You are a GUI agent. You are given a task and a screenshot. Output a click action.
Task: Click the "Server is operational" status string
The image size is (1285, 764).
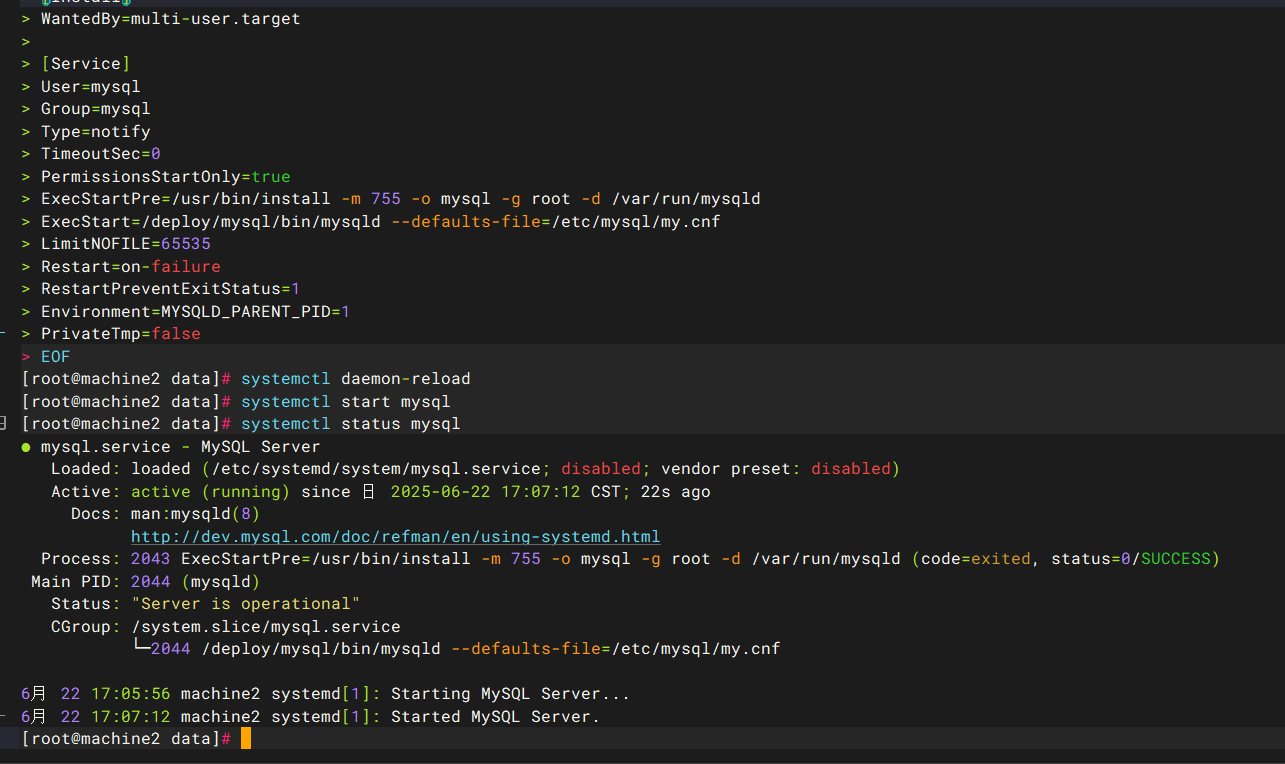[245, 604]
